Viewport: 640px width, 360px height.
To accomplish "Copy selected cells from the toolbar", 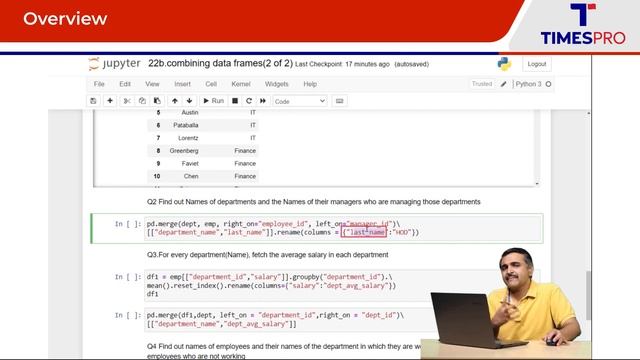I will pos(142,101).
